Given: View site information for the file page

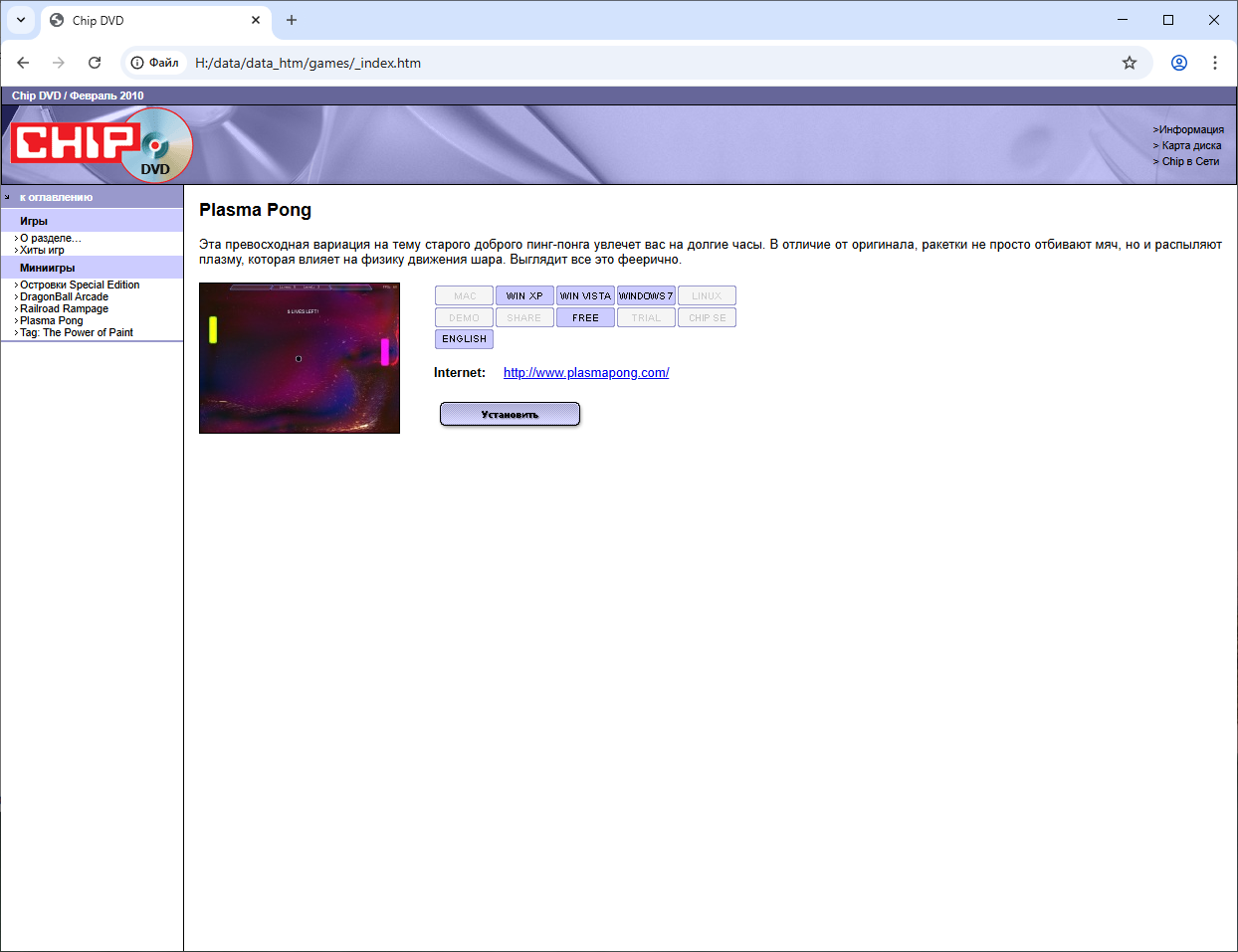Looking at the screenshot, I should coord(155,63).
